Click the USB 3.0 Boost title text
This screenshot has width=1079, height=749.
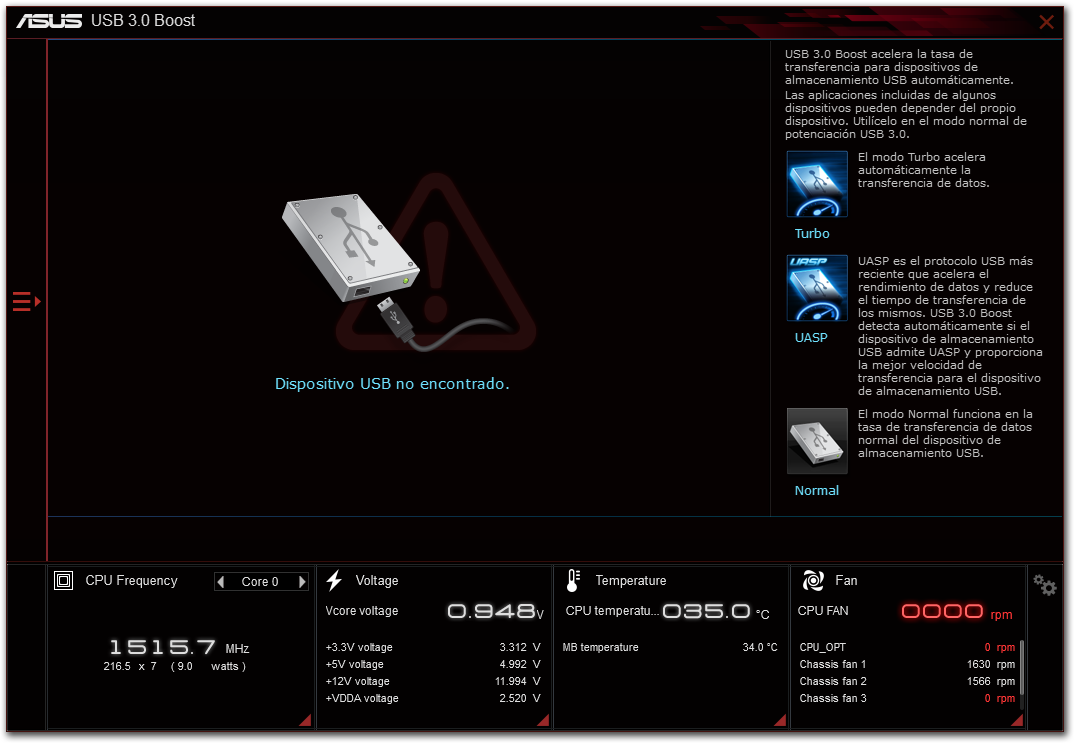[143, 21]
